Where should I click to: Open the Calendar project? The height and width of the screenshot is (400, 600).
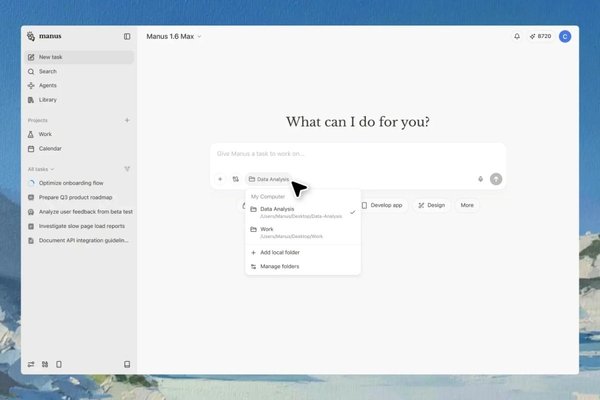[x=79, y=149]
